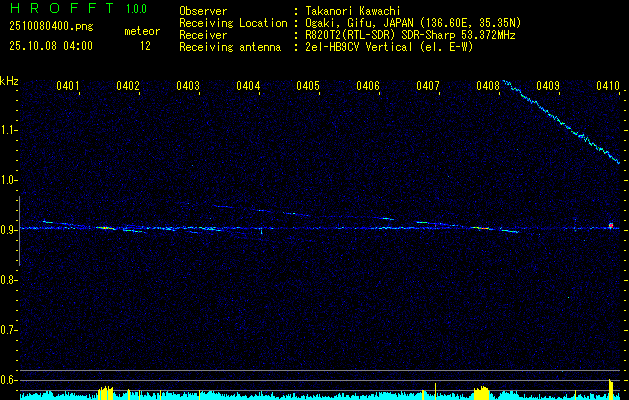Click the 0408 time marker
The image size is (629, 400).
coord(488,85)
